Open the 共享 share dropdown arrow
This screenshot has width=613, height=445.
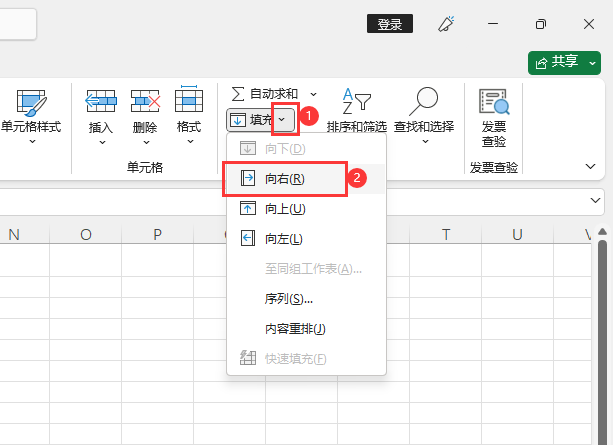[x=593, y=63]
